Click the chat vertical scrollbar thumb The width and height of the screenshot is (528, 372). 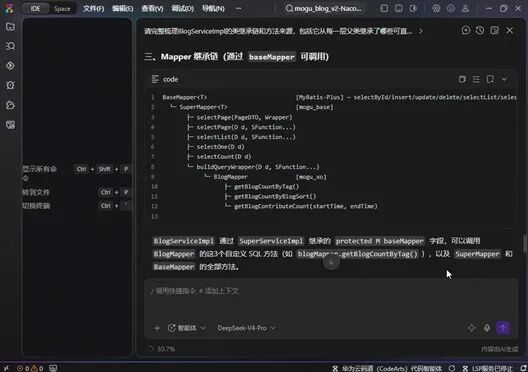[x=525, y=243]
